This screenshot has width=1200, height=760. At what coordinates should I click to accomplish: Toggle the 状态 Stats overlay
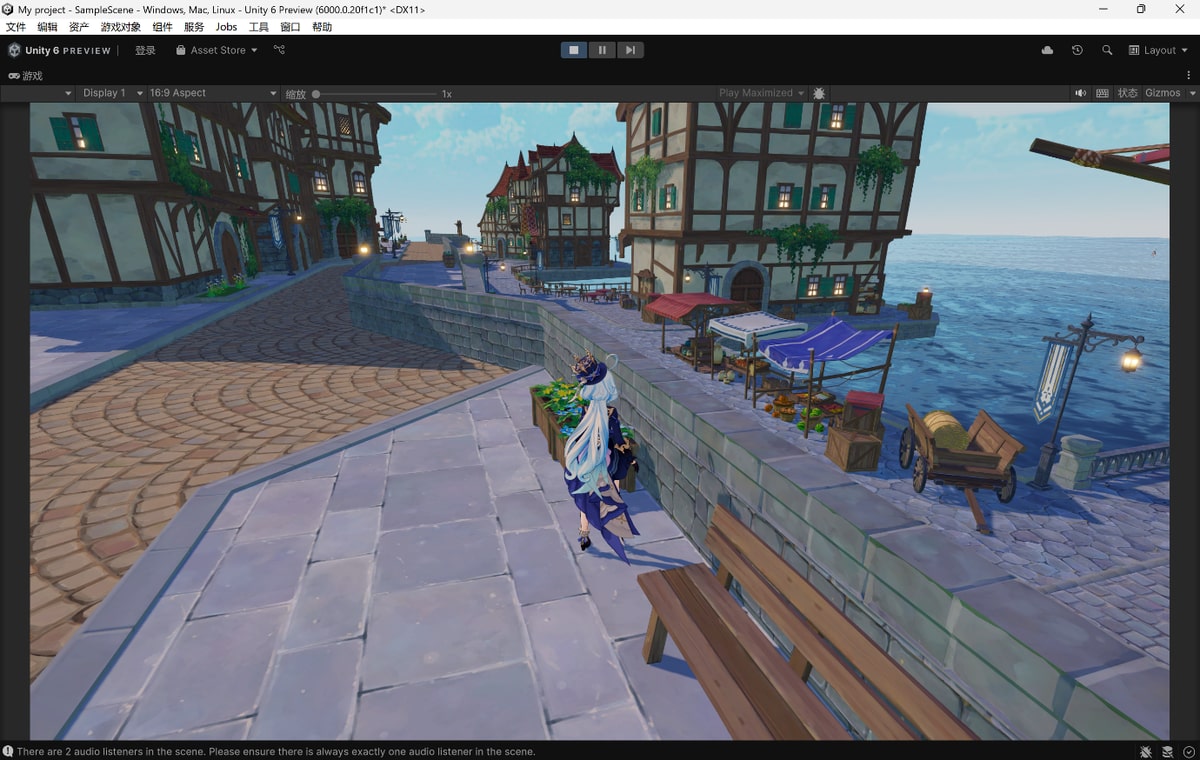click(x=1128, y=93)
